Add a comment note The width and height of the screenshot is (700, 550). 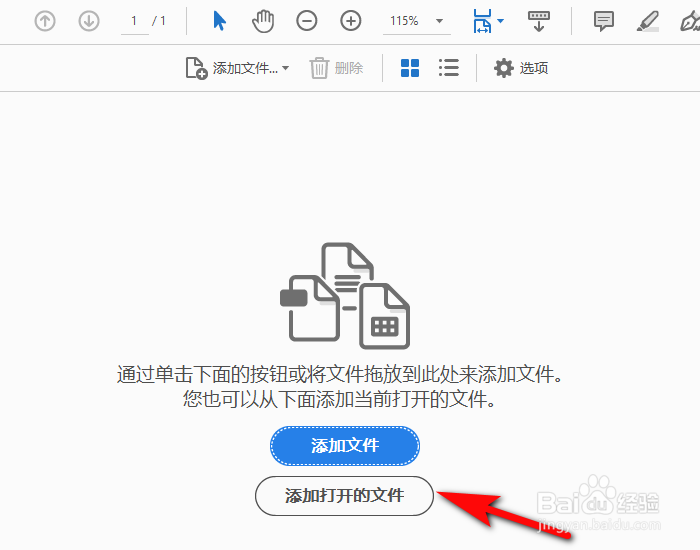pyautogui.click(x=604, y=21)
